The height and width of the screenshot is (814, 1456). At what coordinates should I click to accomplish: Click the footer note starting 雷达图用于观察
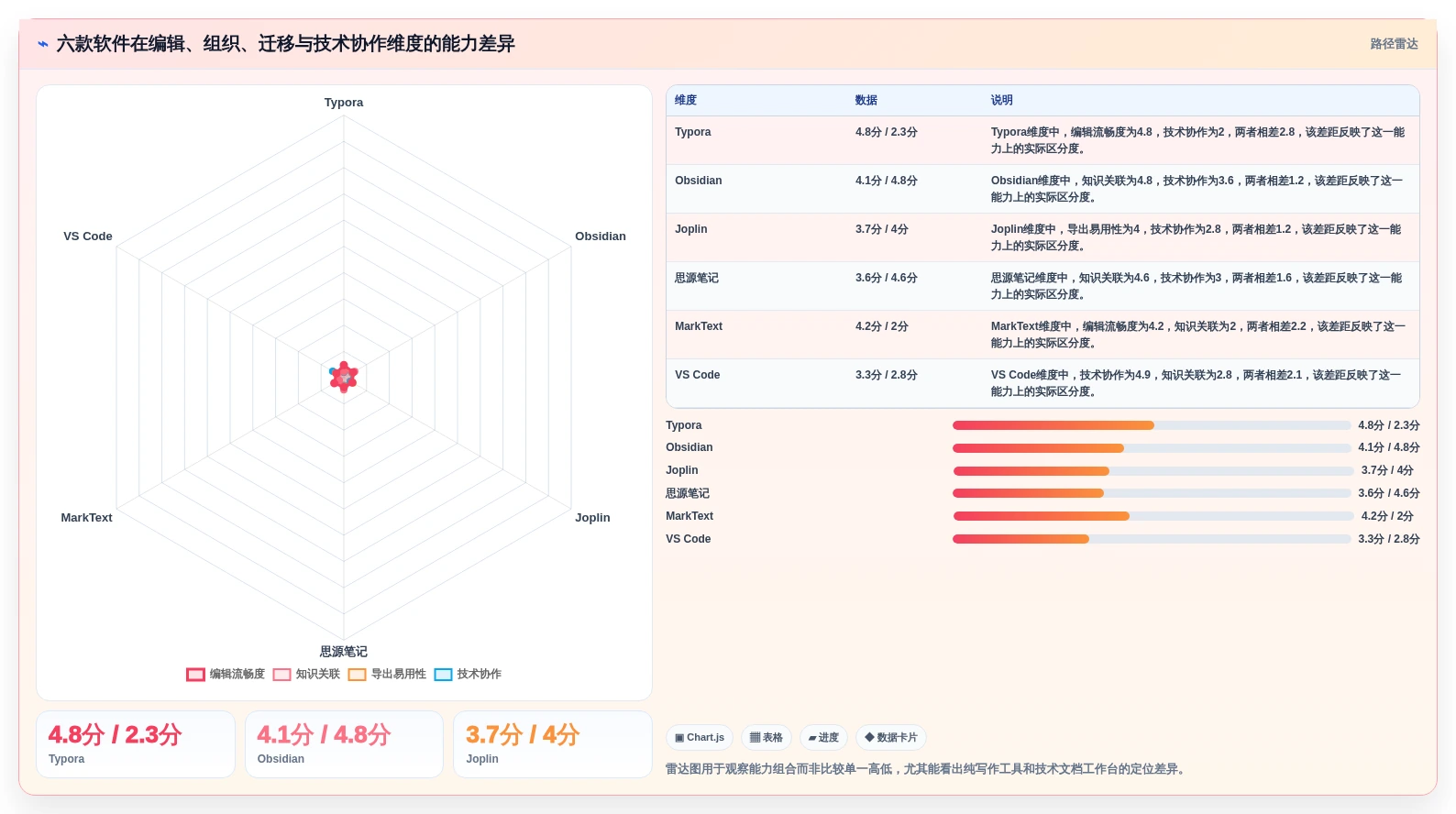click(927, 769)
